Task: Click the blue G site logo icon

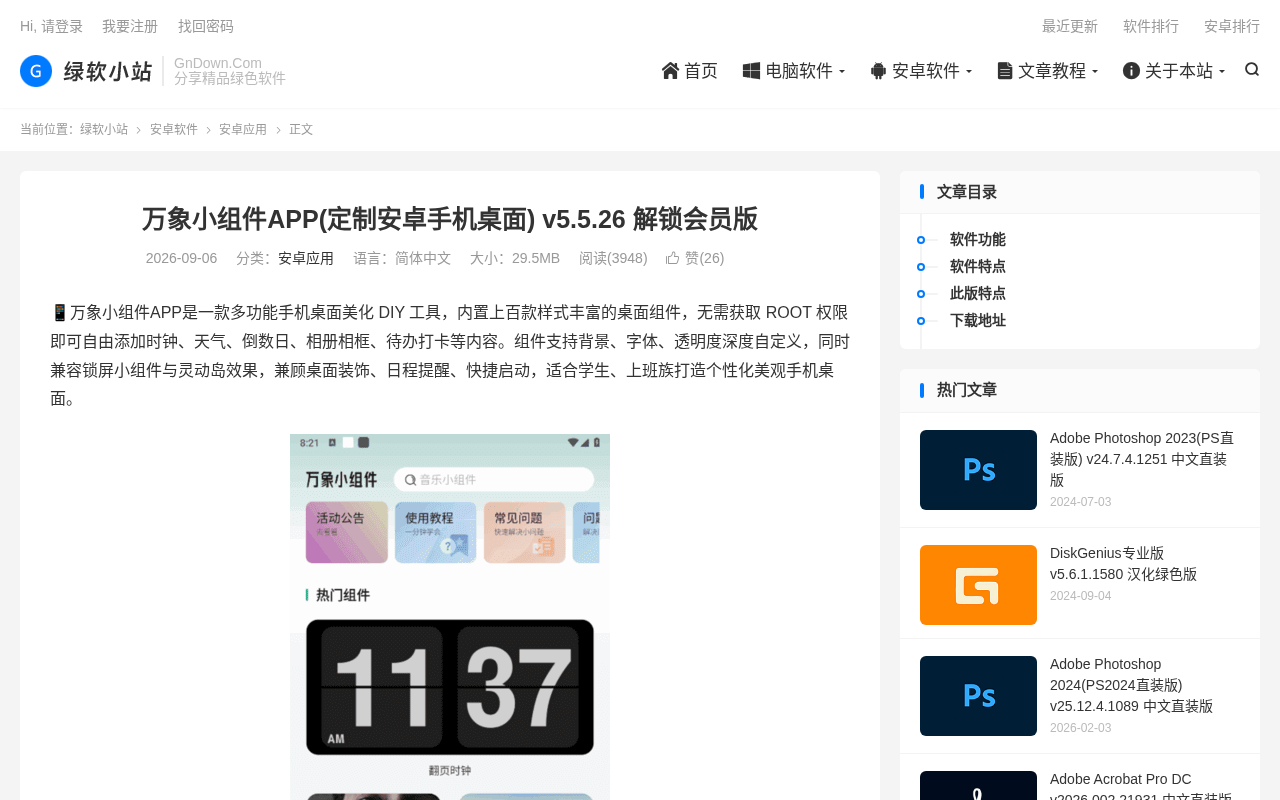Action: (x=36, y=71)
